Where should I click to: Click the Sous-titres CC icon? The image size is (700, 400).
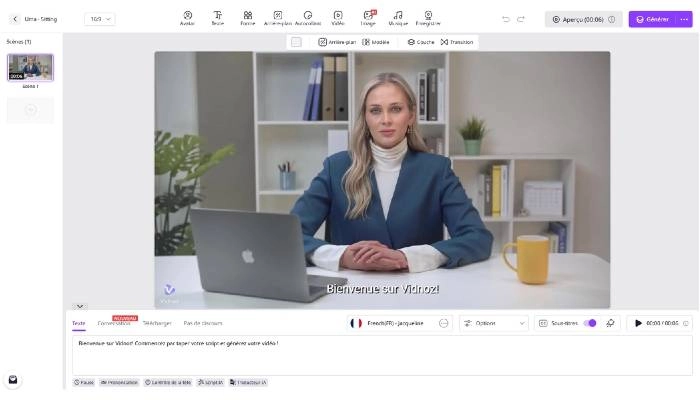click(x=543, y=323)
